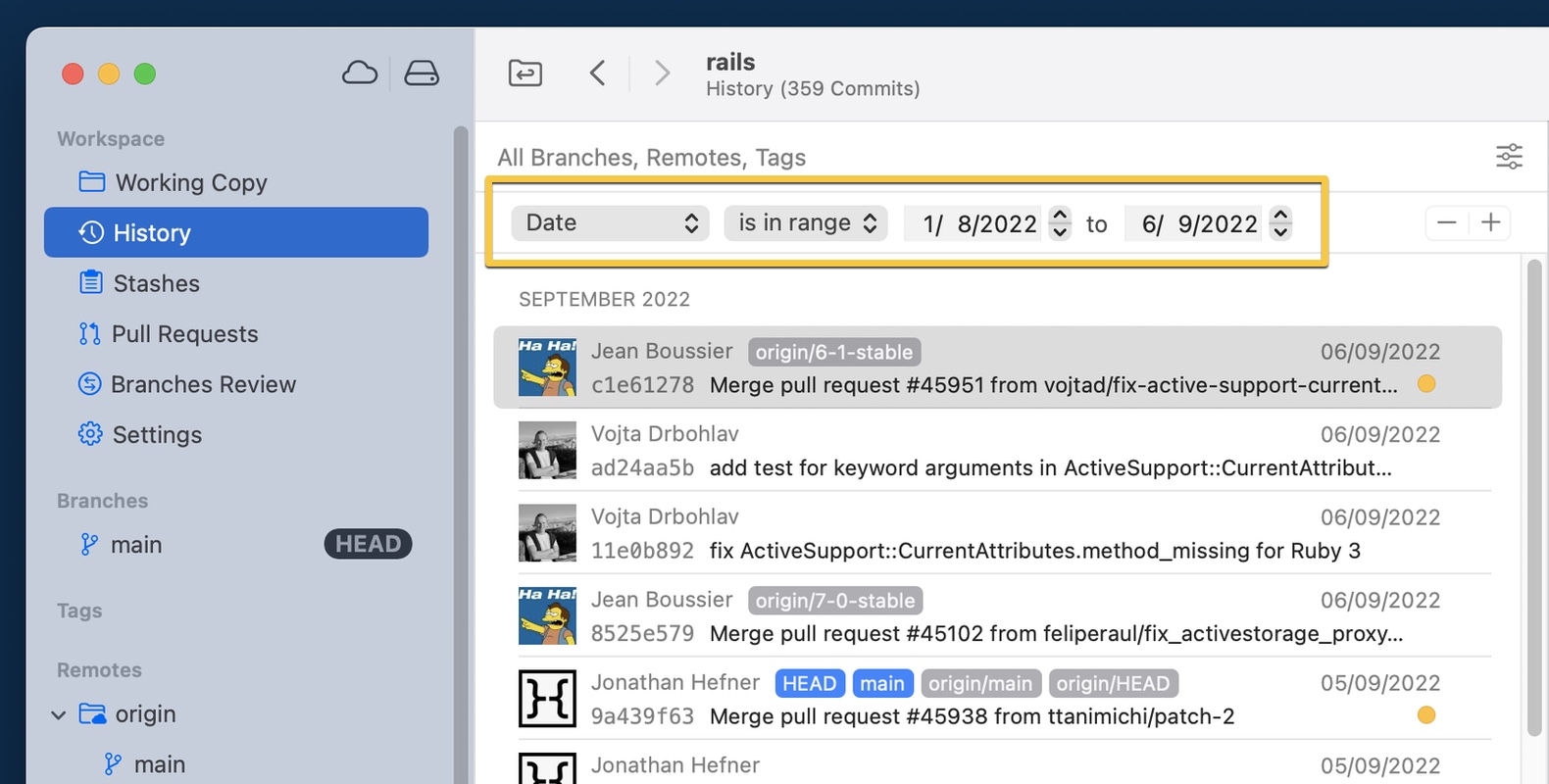
Task: Go to Pull Requests section
Action: 184,334
